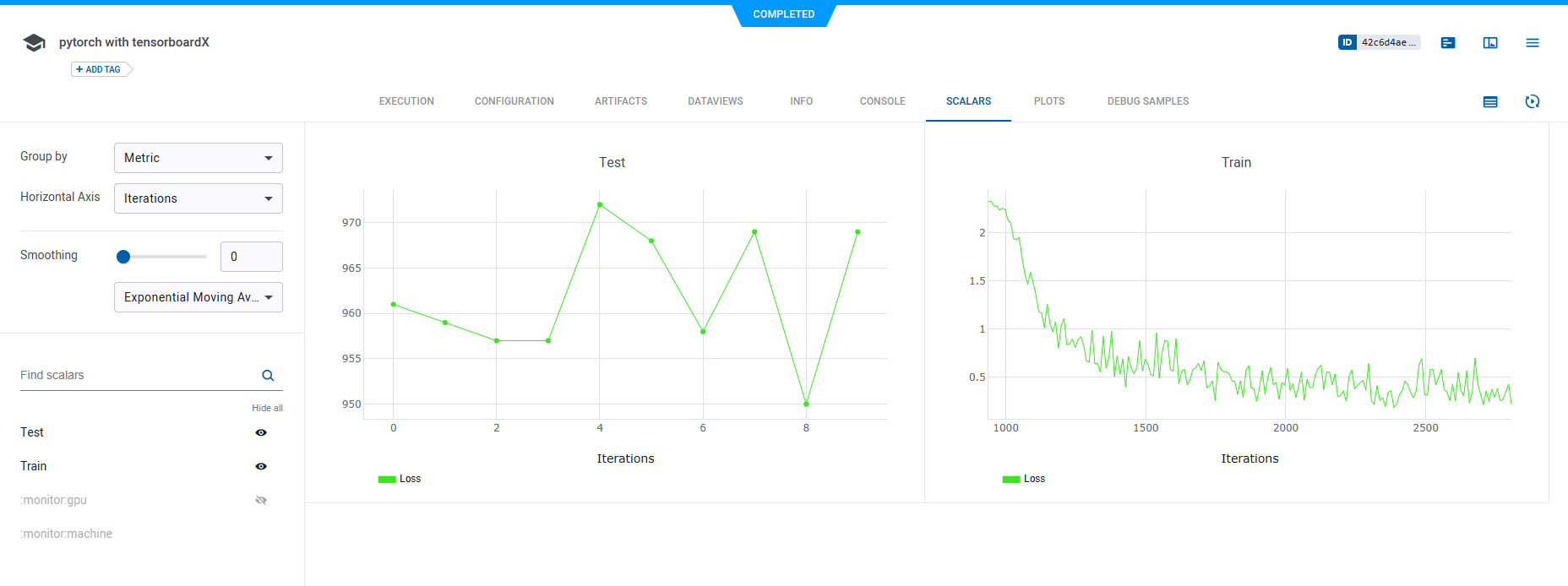Switch to the PLOTS tab
This screenshot has height=586, width=1568.
pos(1048,101)
